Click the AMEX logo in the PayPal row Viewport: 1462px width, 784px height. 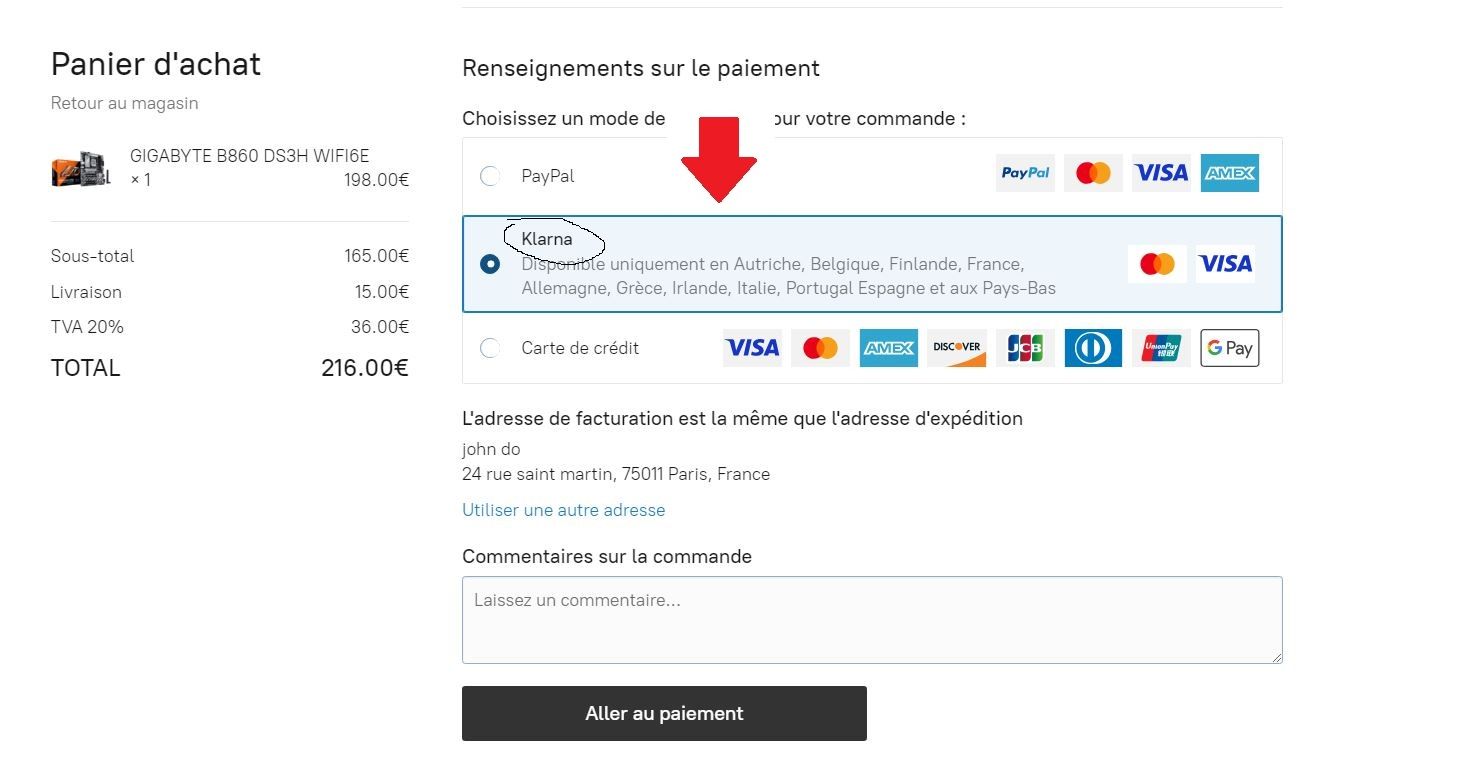point(1229,173)
